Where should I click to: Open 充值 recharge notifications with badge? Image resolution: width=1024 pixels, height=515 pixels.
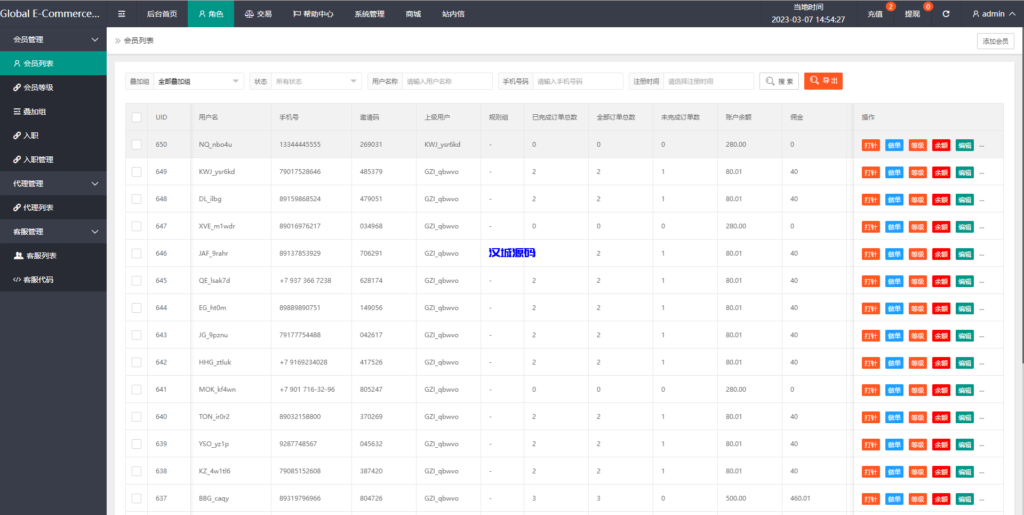point(875,14)
